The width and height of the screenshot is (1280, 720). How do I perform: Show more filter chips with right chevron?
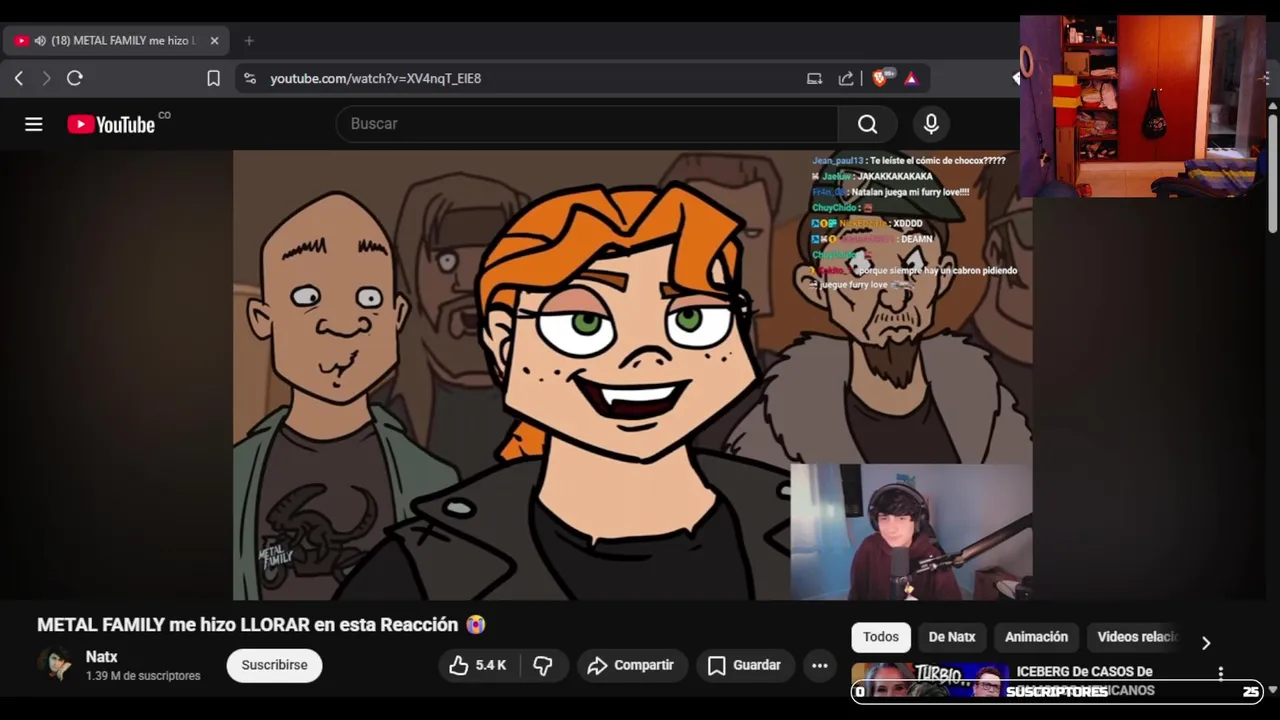(x=1206, y=643)
